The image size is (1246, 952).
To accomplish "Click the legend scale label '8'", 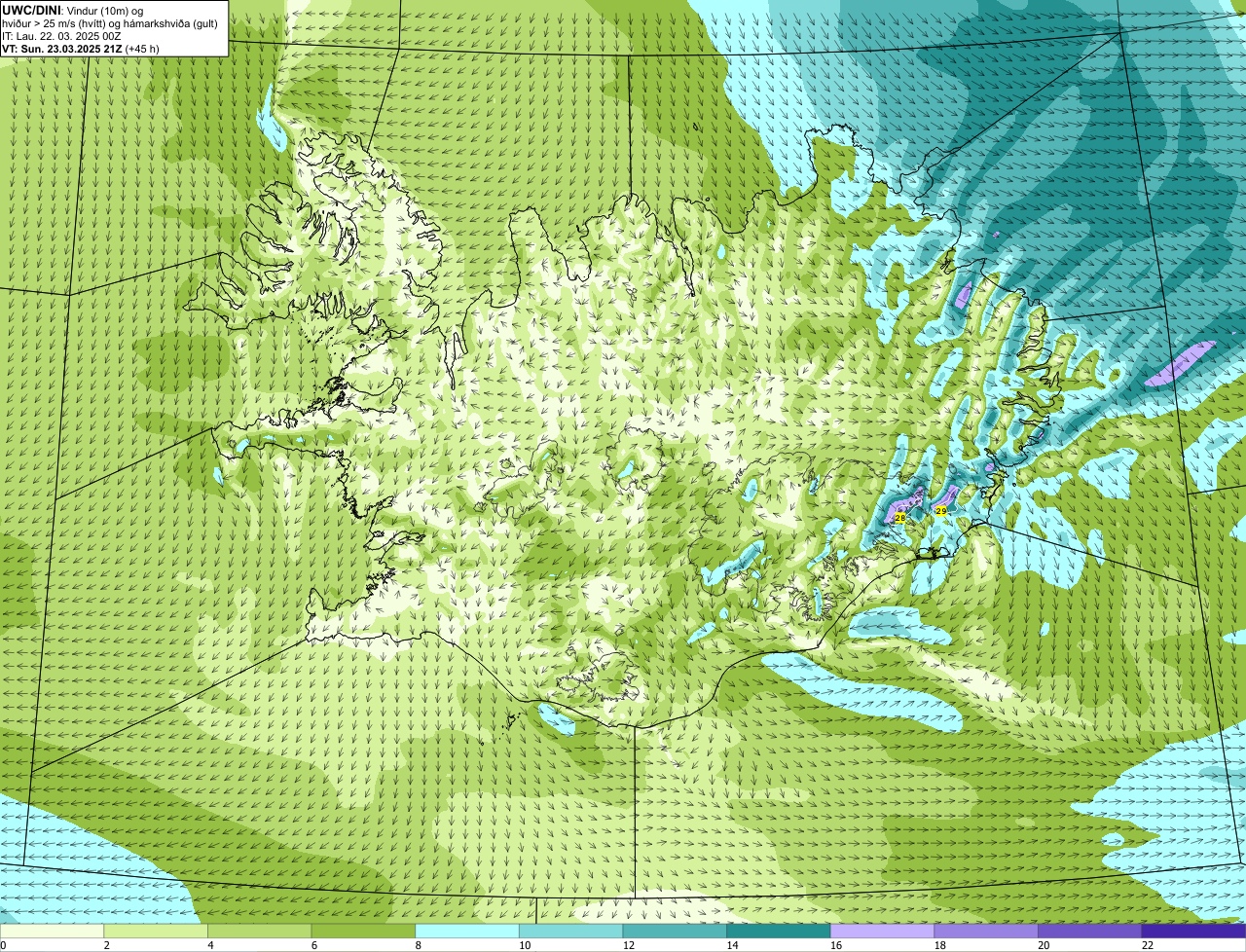I will point(418,945).
